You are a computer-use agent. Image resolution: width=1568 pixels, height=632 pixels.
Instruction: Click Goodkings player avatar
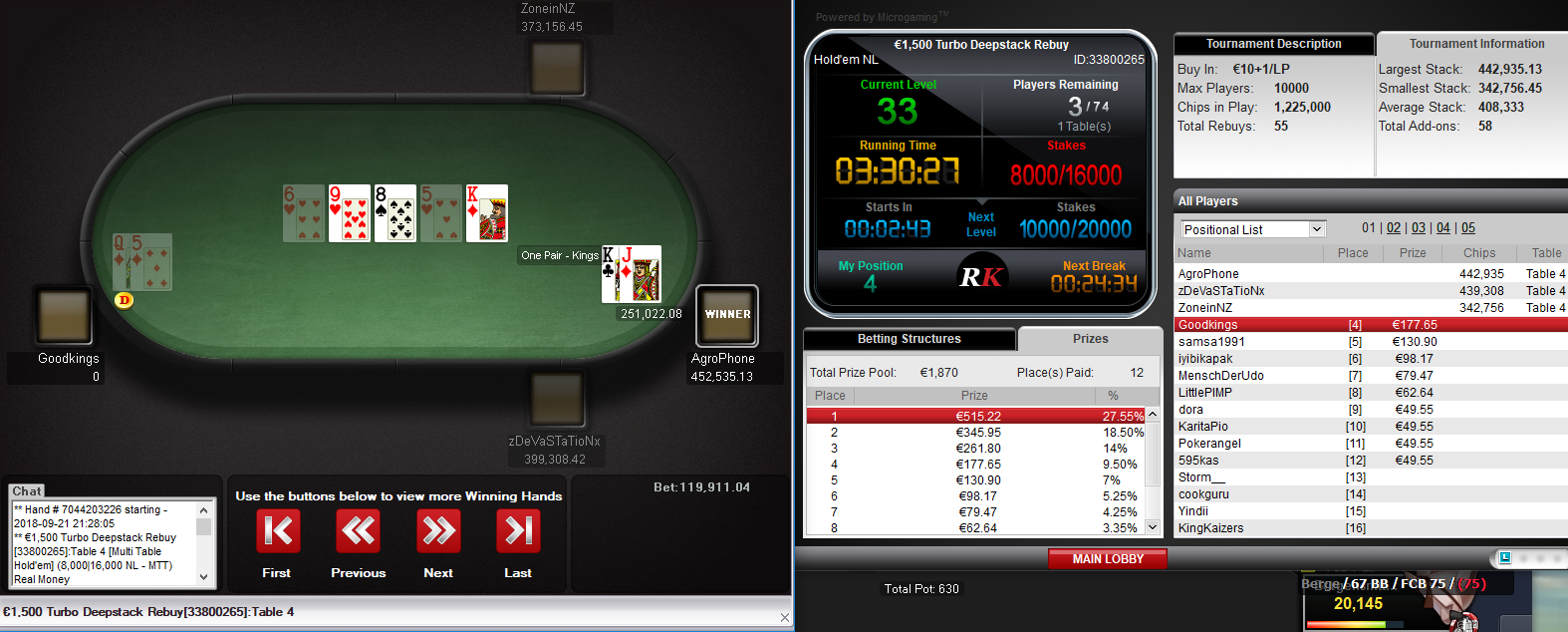click(x=65, y=315)
